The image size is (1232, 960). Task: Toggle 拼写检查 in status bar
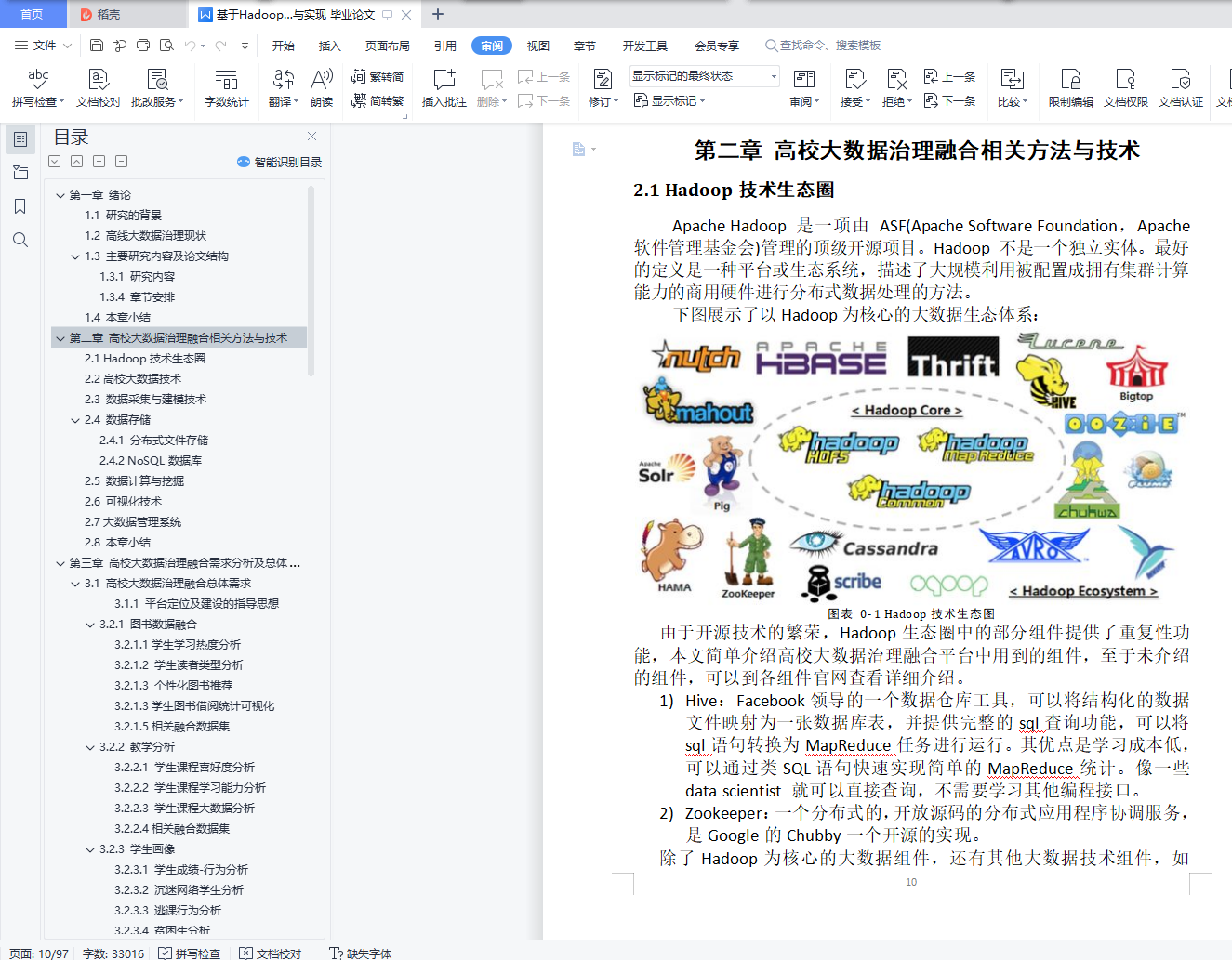[x=190, y=953]
